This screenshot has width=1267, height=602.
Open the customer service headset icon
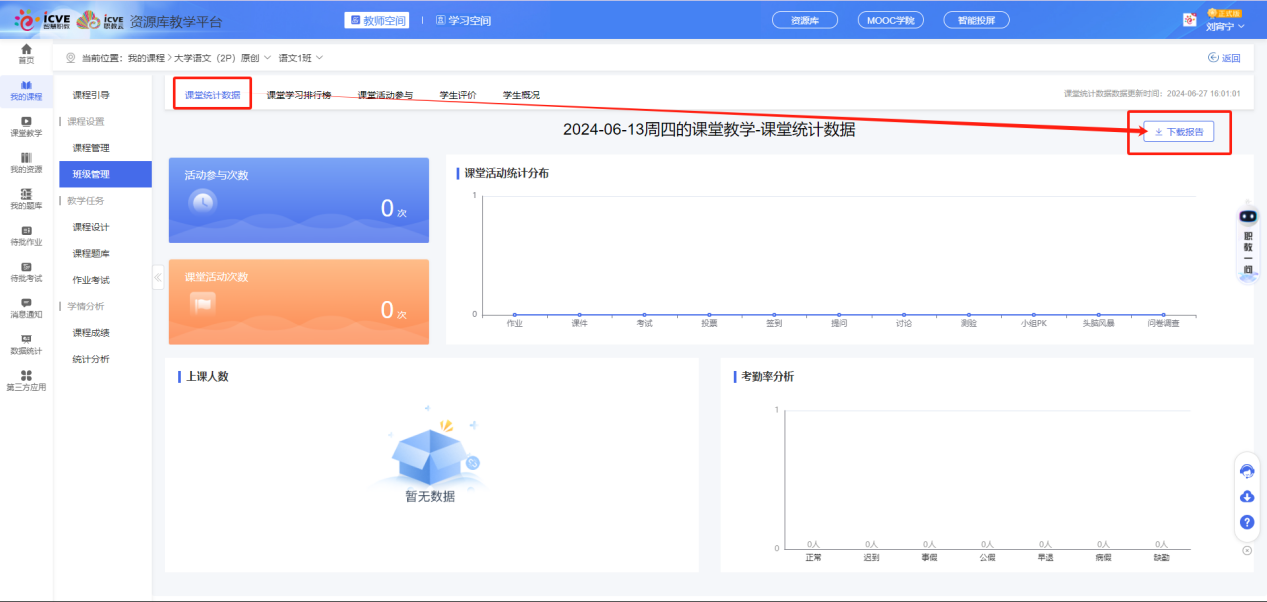tap(1246, 471)
